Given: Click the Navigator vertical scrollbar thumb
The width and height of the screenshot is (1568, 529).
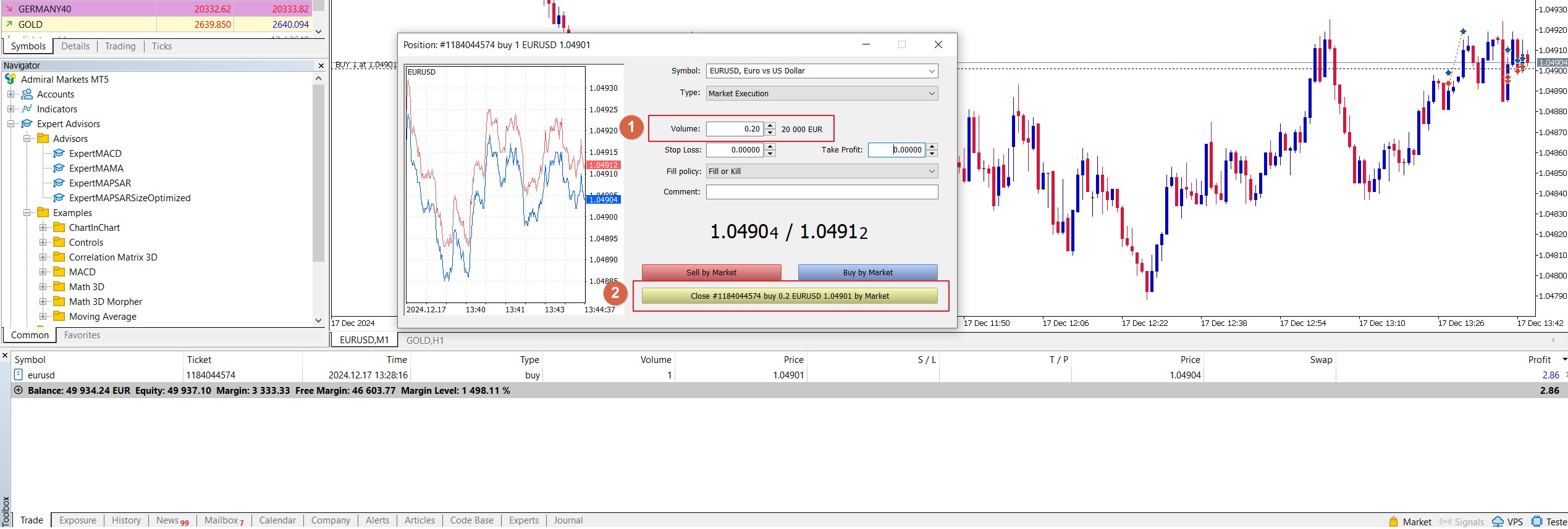Looking at the screenshot, I should (318, 173).
